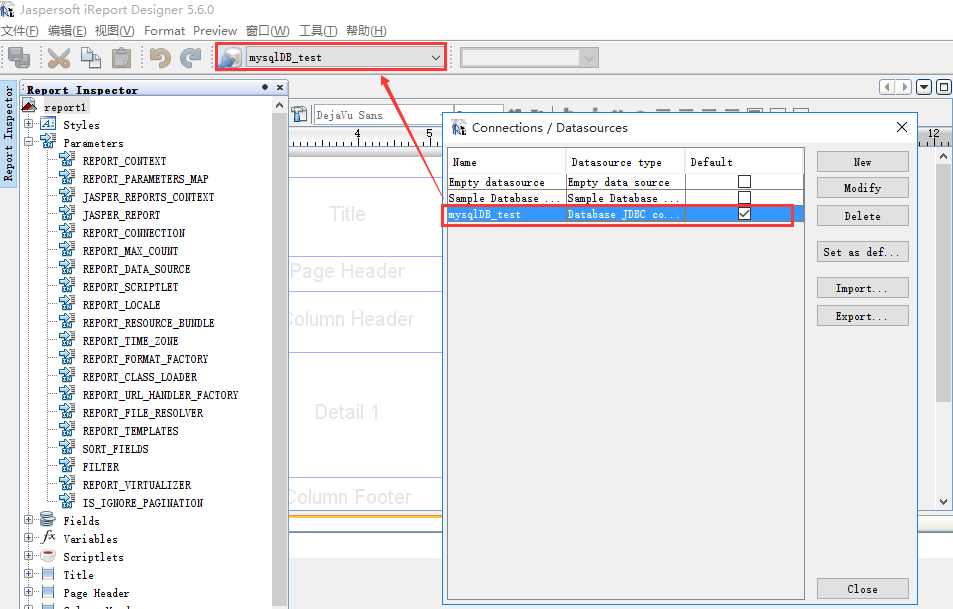Open the 窗口(W) menu
This screenshot has height=609, width=953.
coord(267,31)
